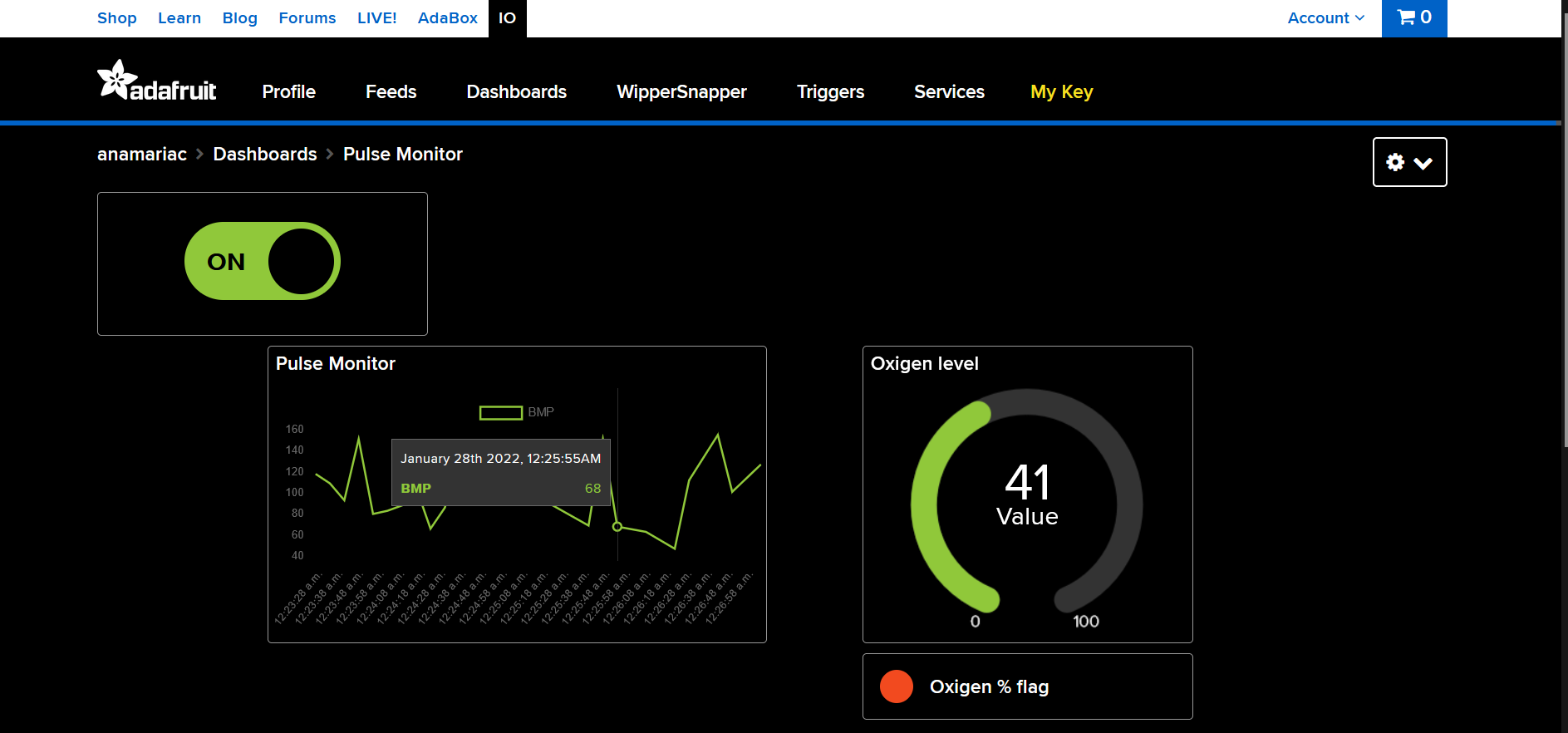The height and width of the screenshot is (733, 1568).
Task: Click the red Oxigen % flag indicator
Action: pyautogui.click(x=897, y=686)
